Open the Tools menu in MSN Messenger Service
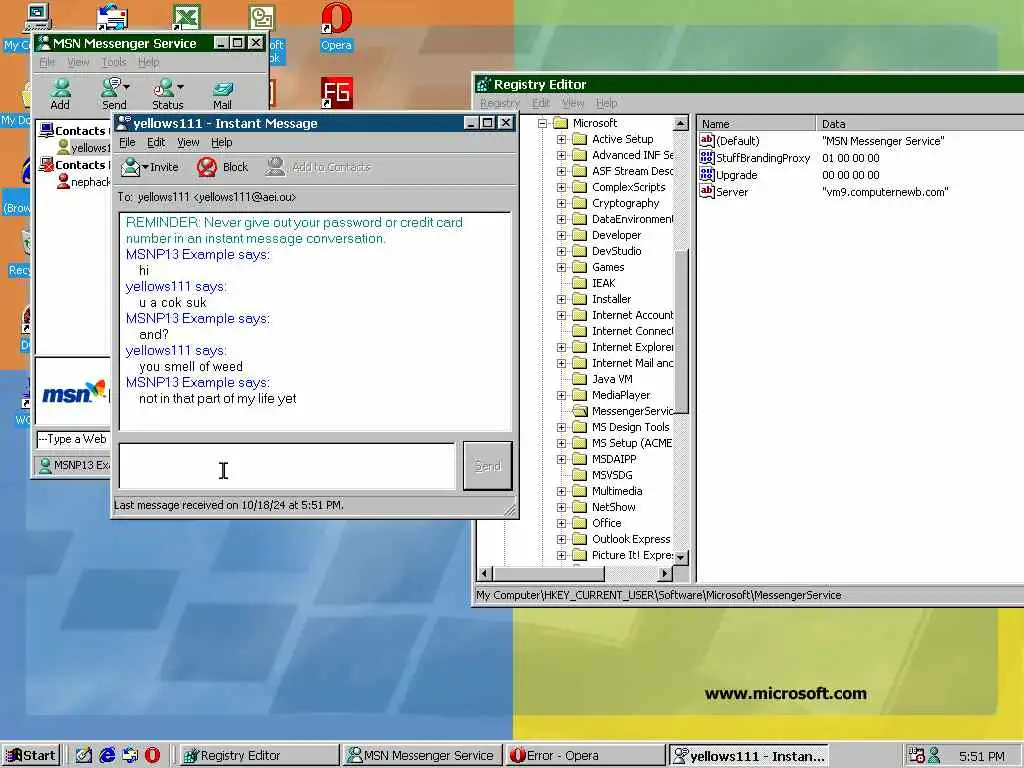 coord(114,62)
